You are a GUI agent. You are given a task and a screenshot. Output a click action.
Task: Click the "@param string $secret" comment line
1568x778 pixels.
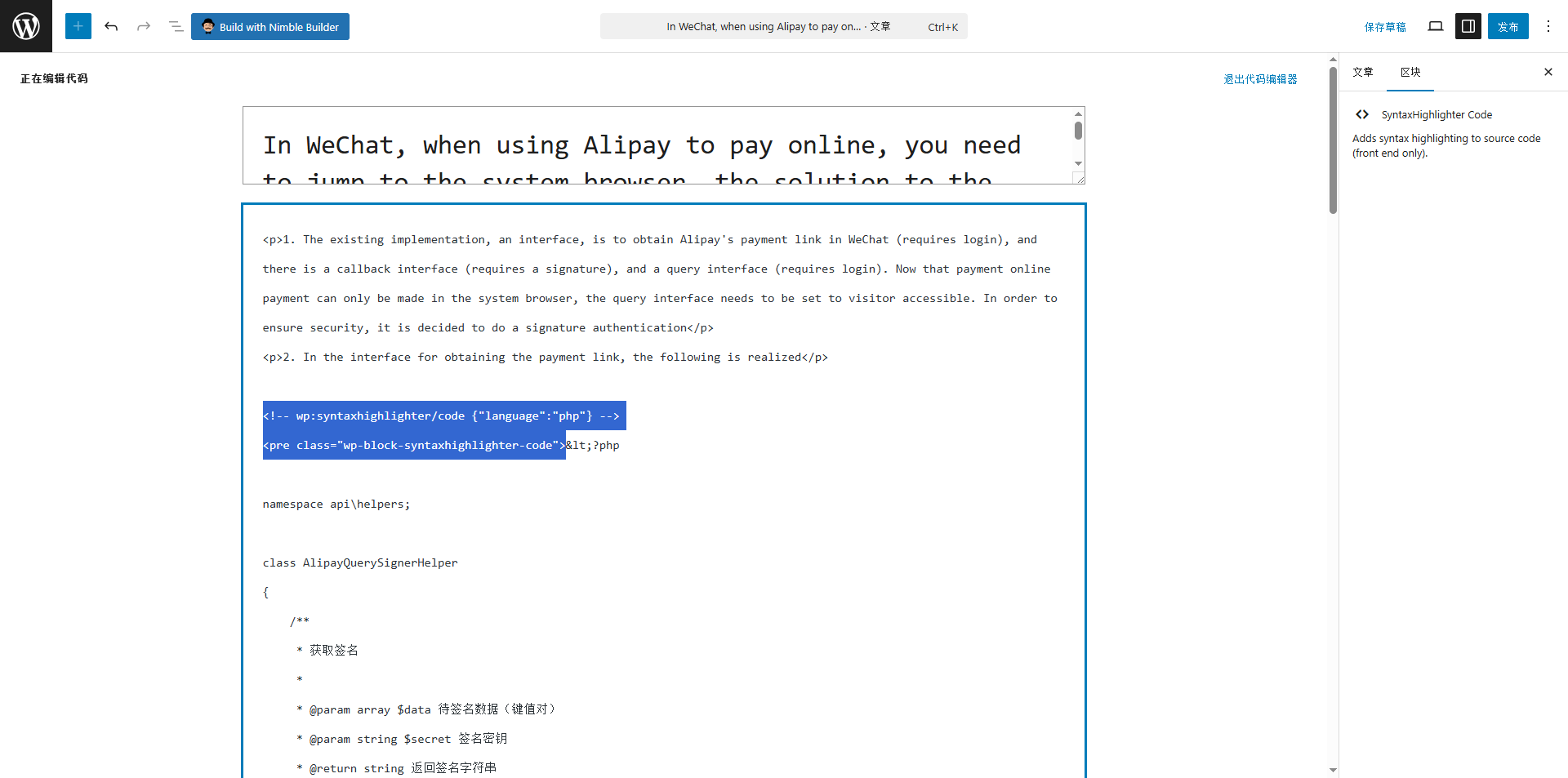[x=402, y=739]
